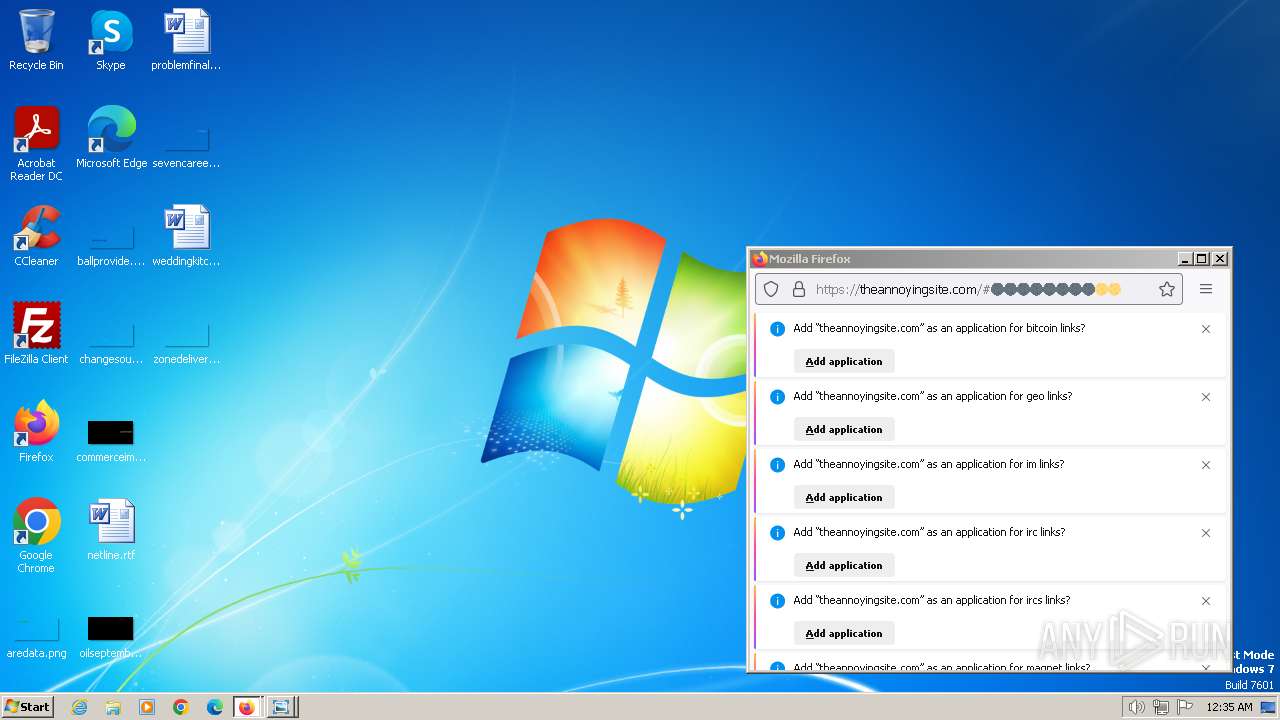Open the volume speaker tray icon
Screen dimensions: 1280x720
click(x=1136, y=707)
